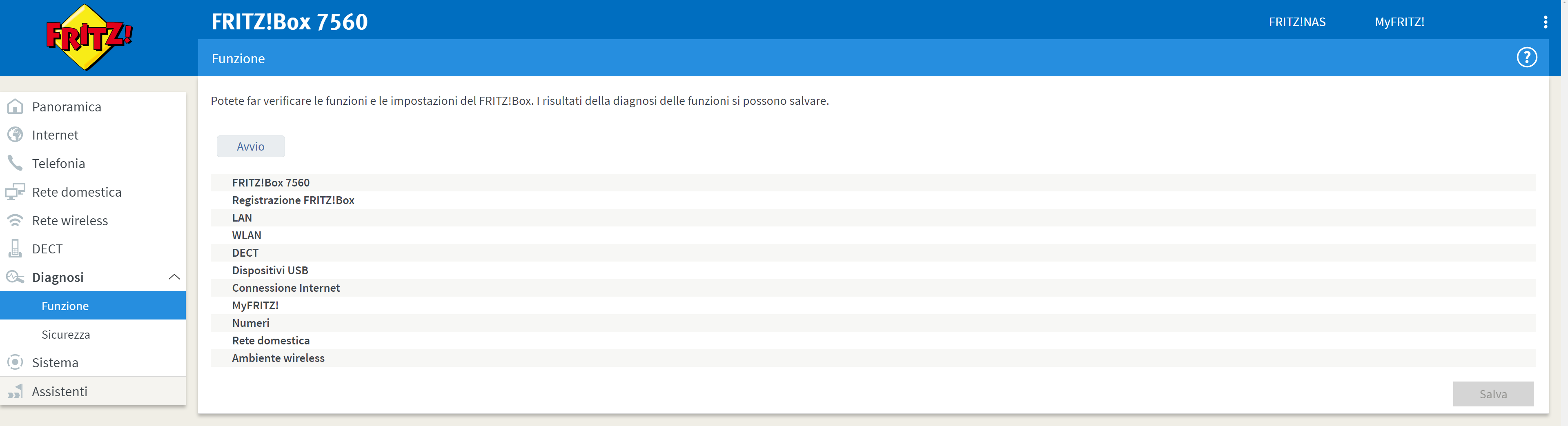Click the FRITZ! logo

click(x=89, y=38)
